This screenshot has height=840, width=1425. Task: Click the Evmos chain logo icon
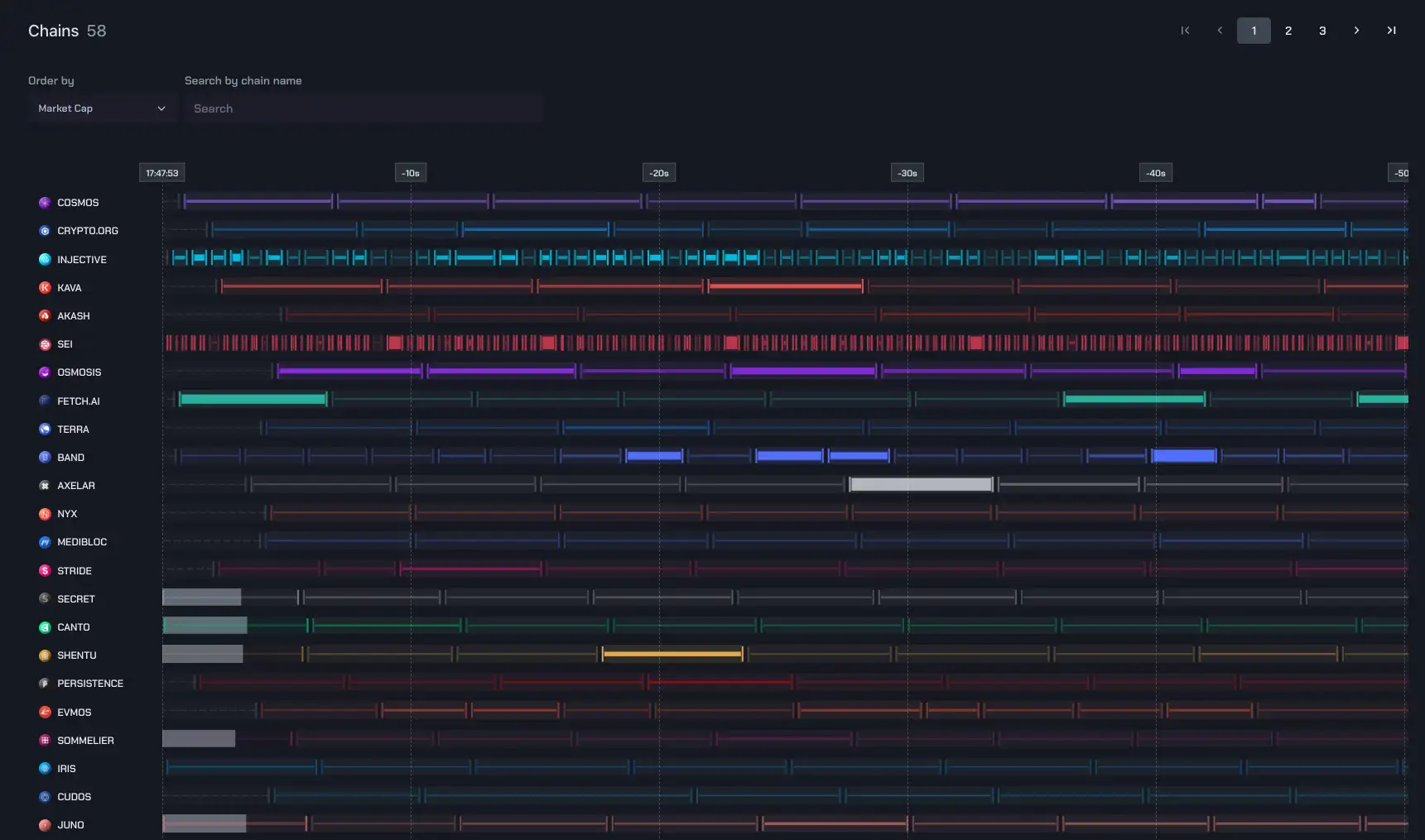45,713
